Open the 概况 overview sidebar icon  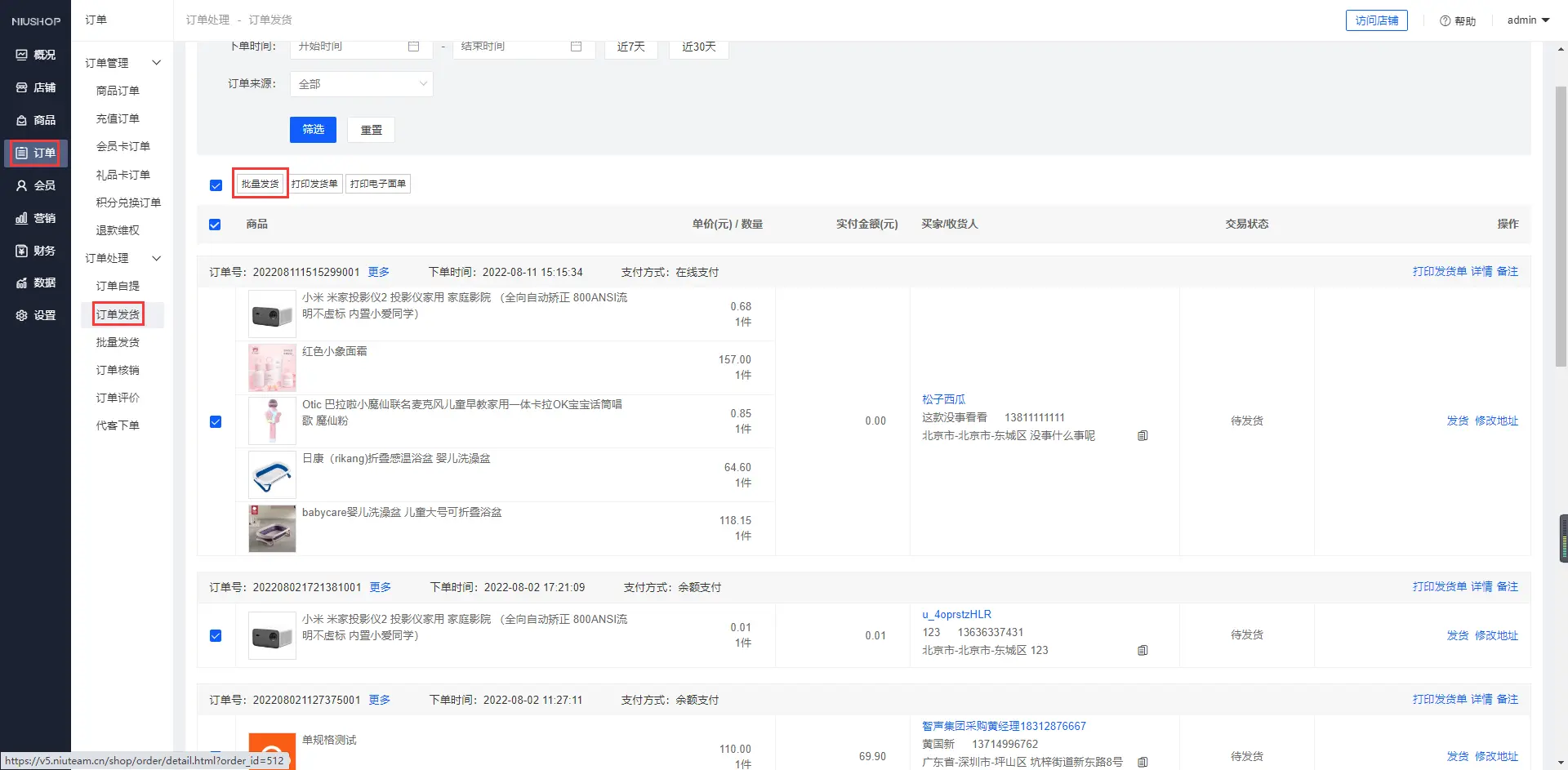pos(22,55)
